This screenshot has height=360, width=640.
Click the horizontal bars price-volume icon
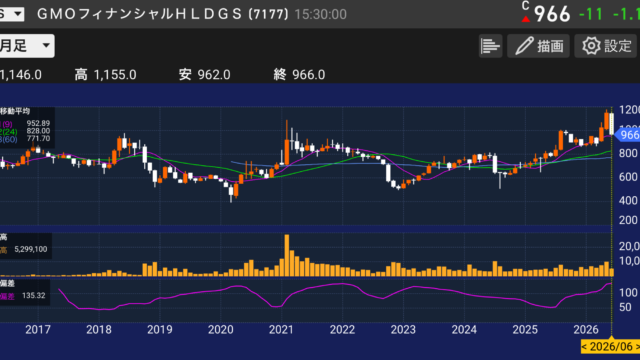pos(490,46)
